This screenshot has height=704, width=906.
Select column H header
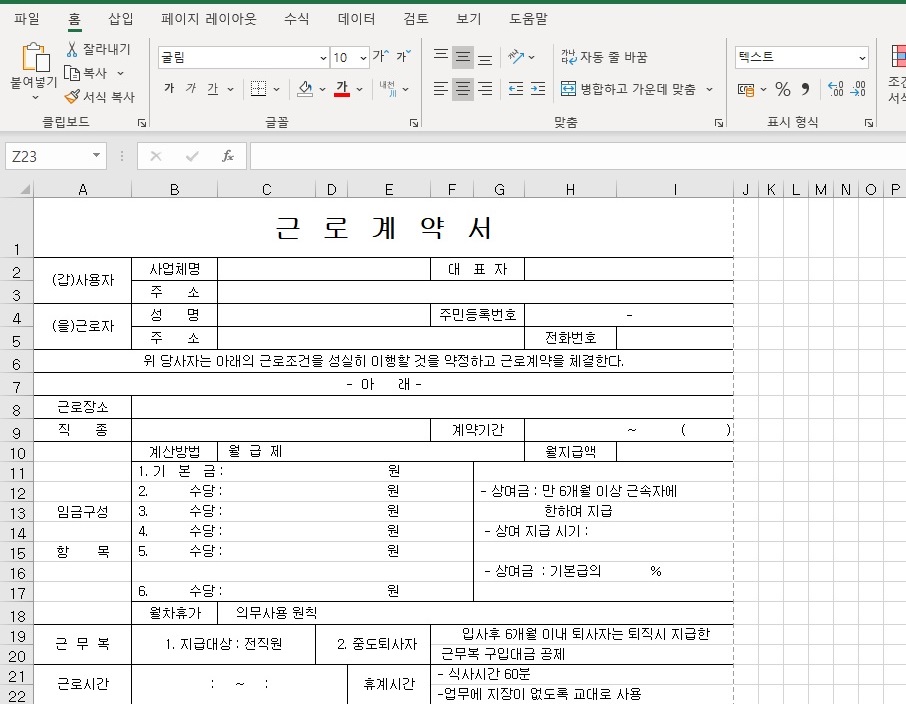point(570,190)
